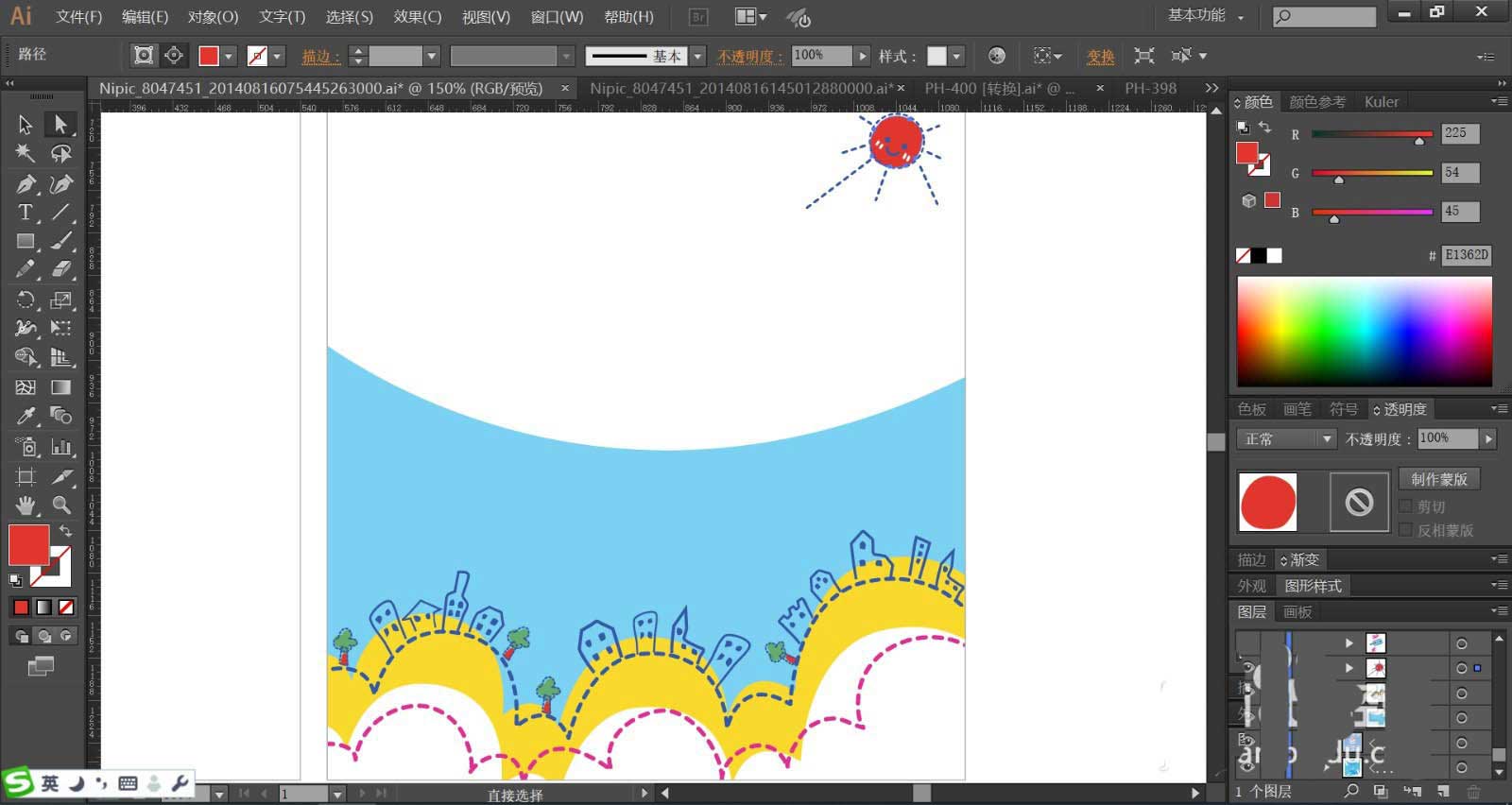Screen dimensions: 1512x805
Task: Swap fill and stroke in toolbox
Action: coord(66,532)
